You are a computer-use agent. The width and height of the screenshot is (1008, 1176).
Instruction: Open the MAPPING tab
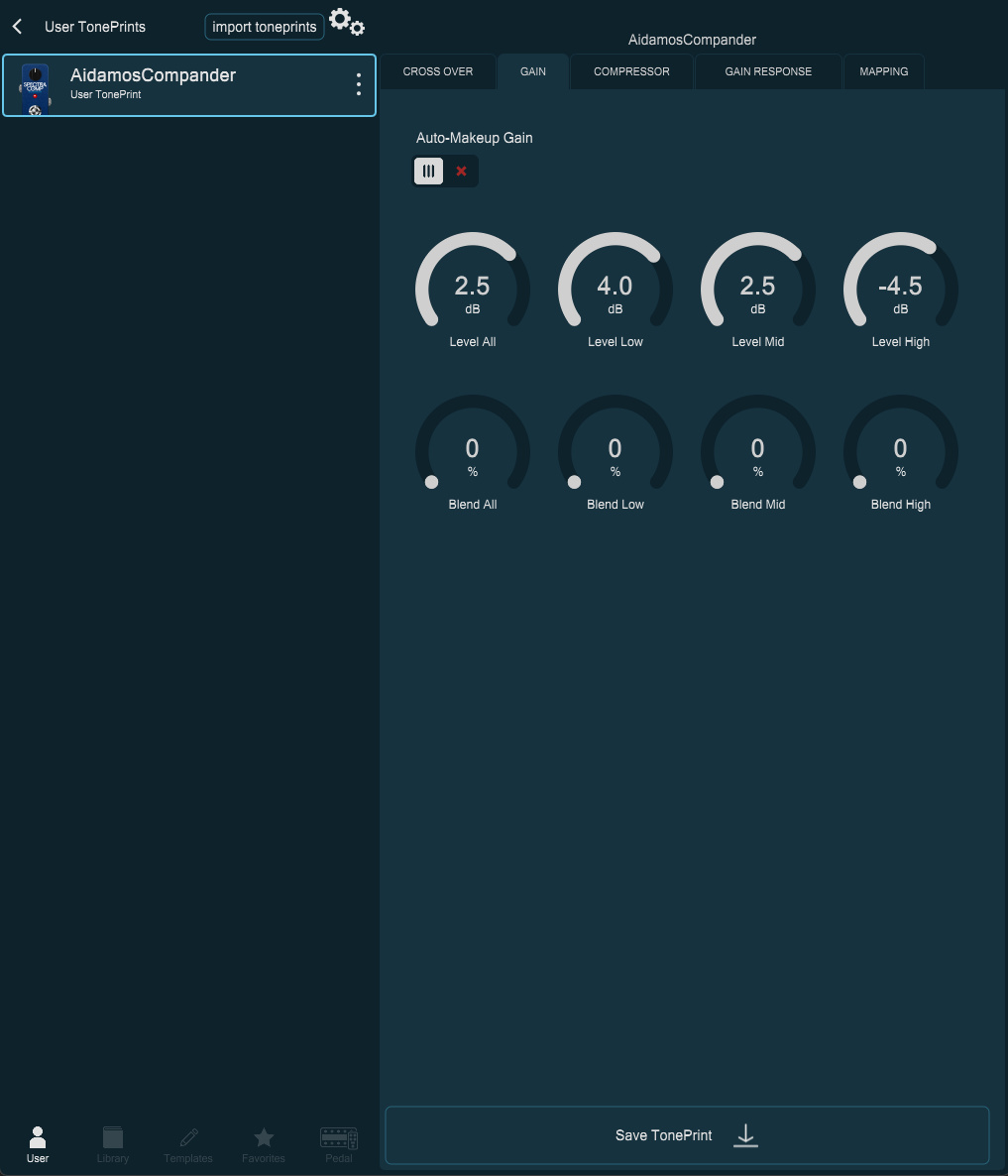pyautogui.click(x=883, y=72)
